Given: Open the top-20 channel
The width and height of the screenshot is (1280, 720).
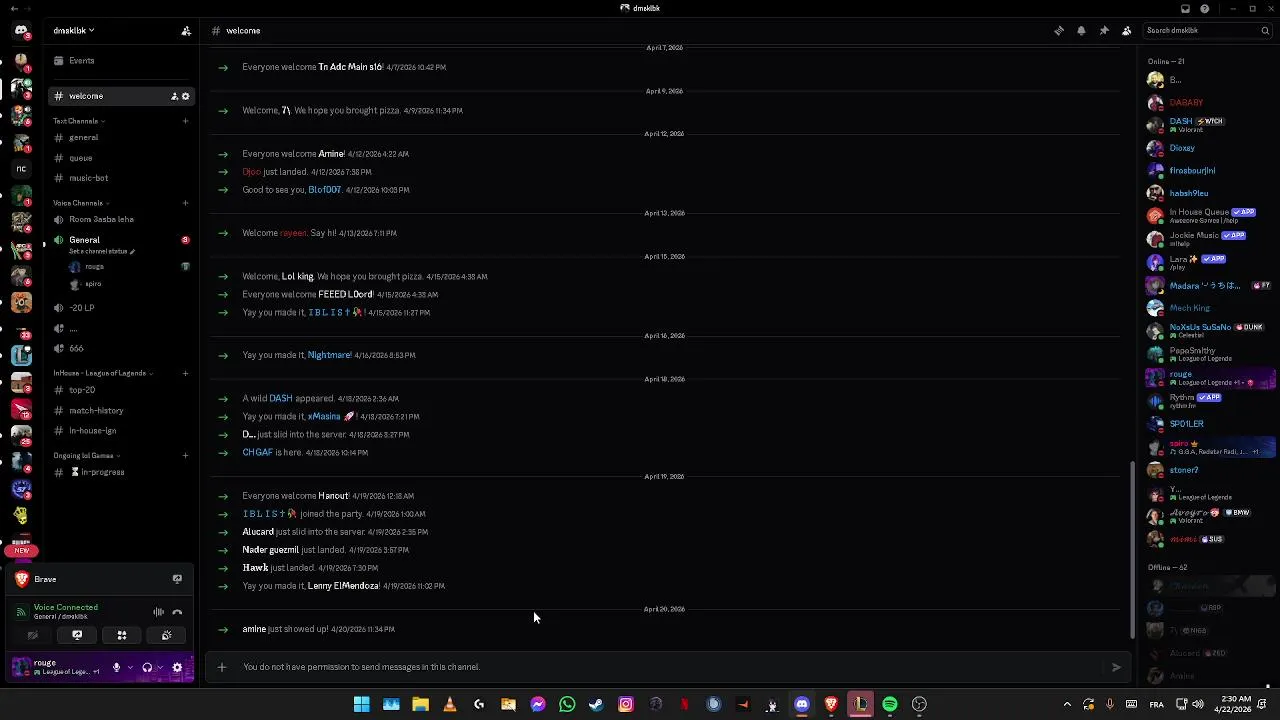Looking at the screenshot, I should tap(120, 390).
